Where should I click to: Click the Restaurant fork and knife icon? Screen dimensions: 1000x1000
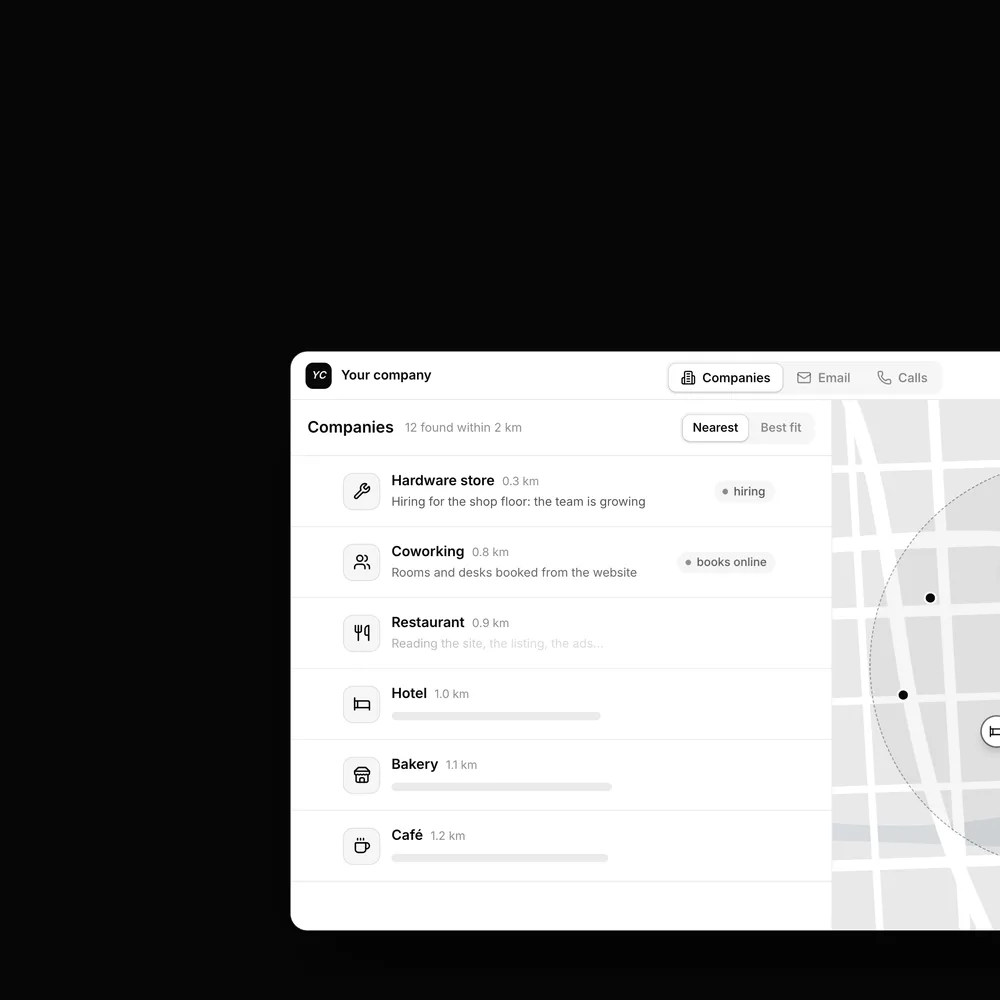pyautogui.click(x=362, y=633)
